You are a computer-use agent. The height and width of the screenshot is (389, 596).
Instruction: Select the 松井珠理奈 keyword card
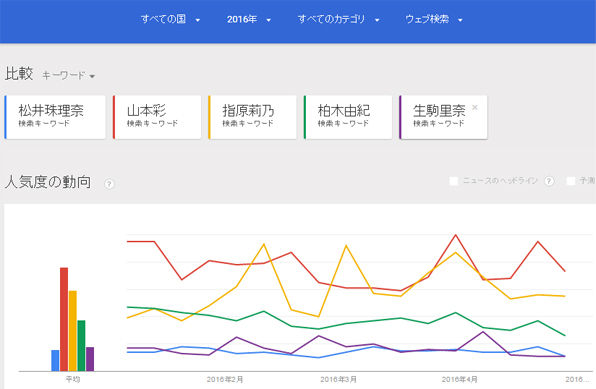coord(55,117)
